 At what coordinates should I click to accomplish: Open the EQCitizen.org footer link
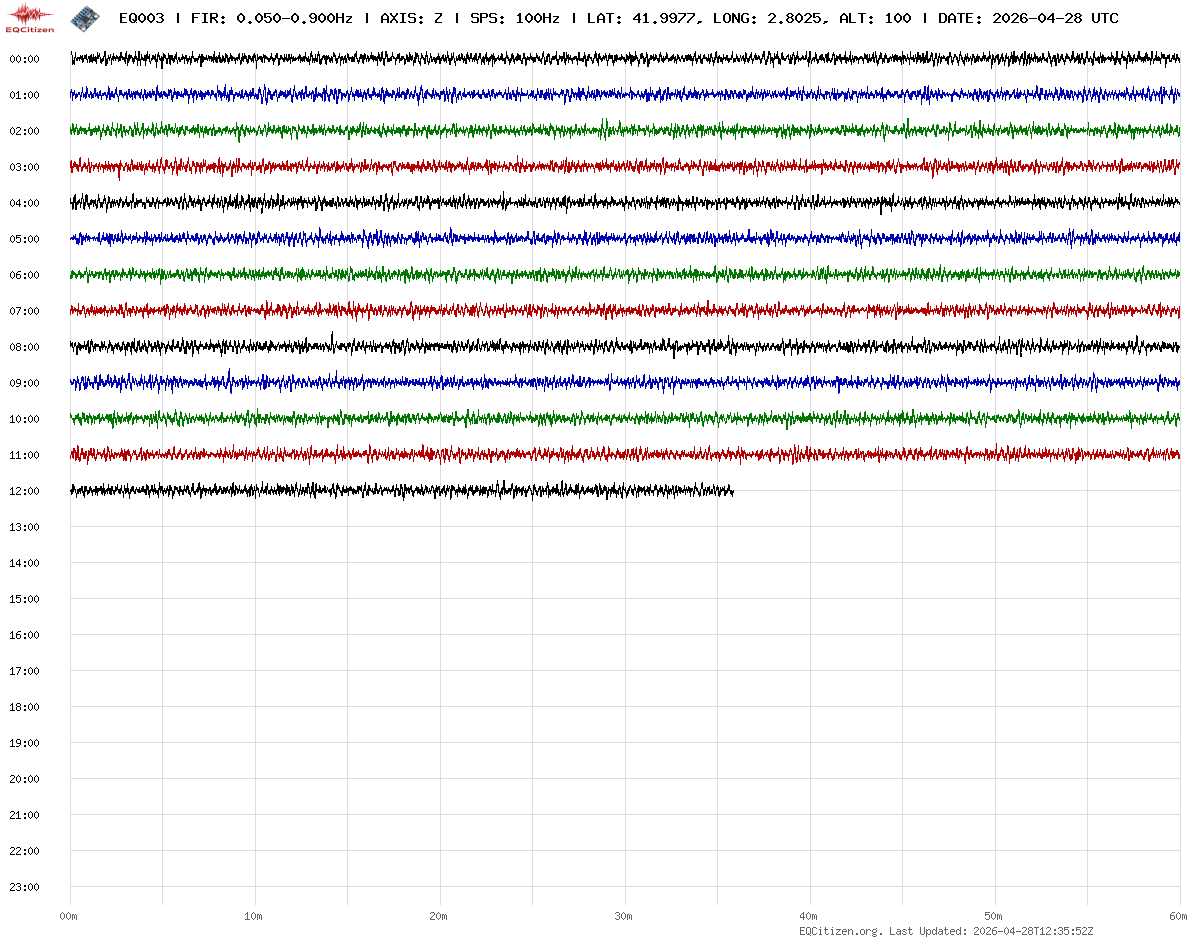coord(840,931)
